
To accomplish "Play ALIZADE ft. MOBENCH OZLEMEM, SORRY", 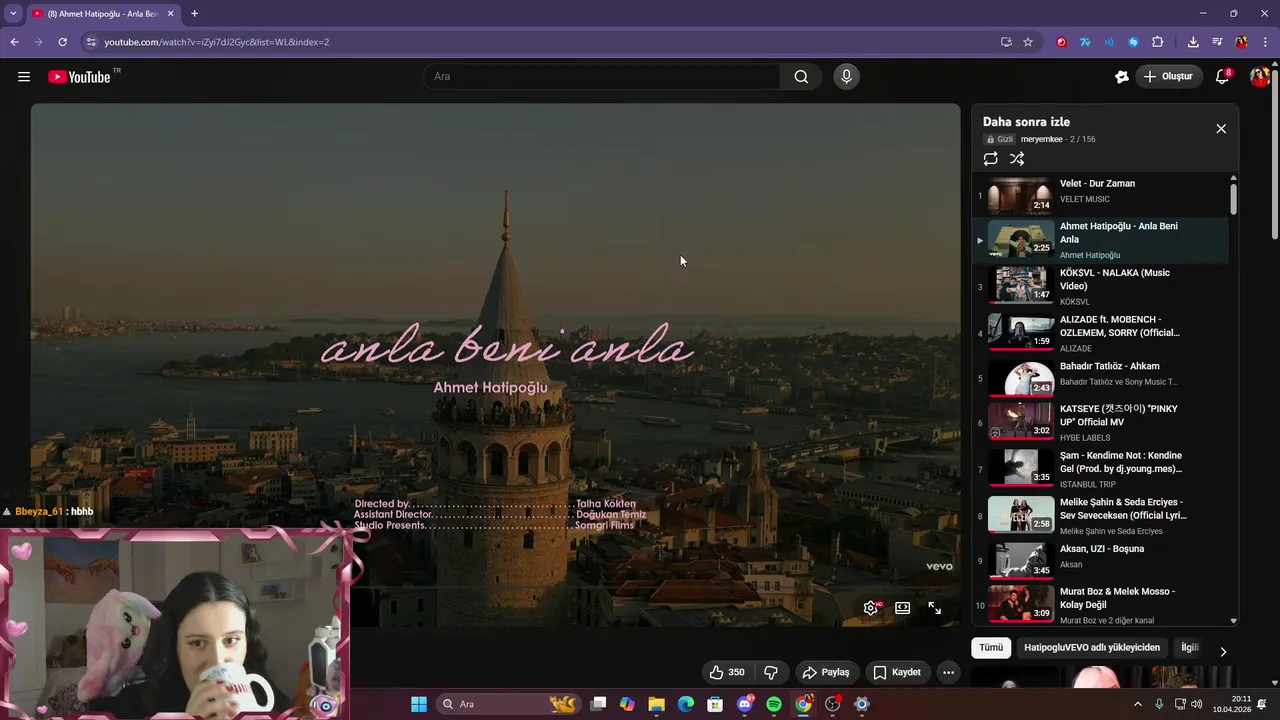I will pos(1100,334).
